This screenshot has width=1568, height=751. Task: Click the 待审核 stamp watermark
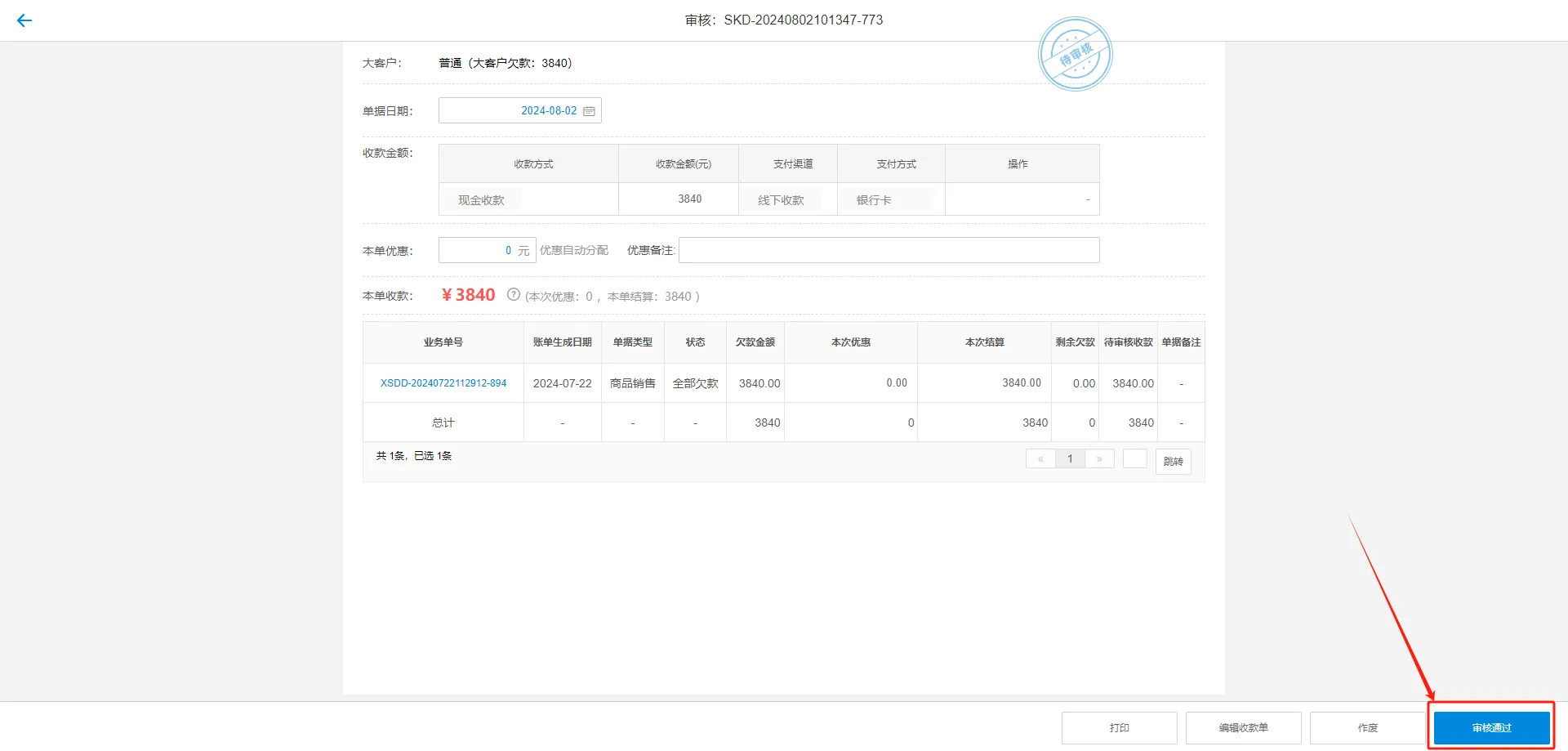point(1075,54)
